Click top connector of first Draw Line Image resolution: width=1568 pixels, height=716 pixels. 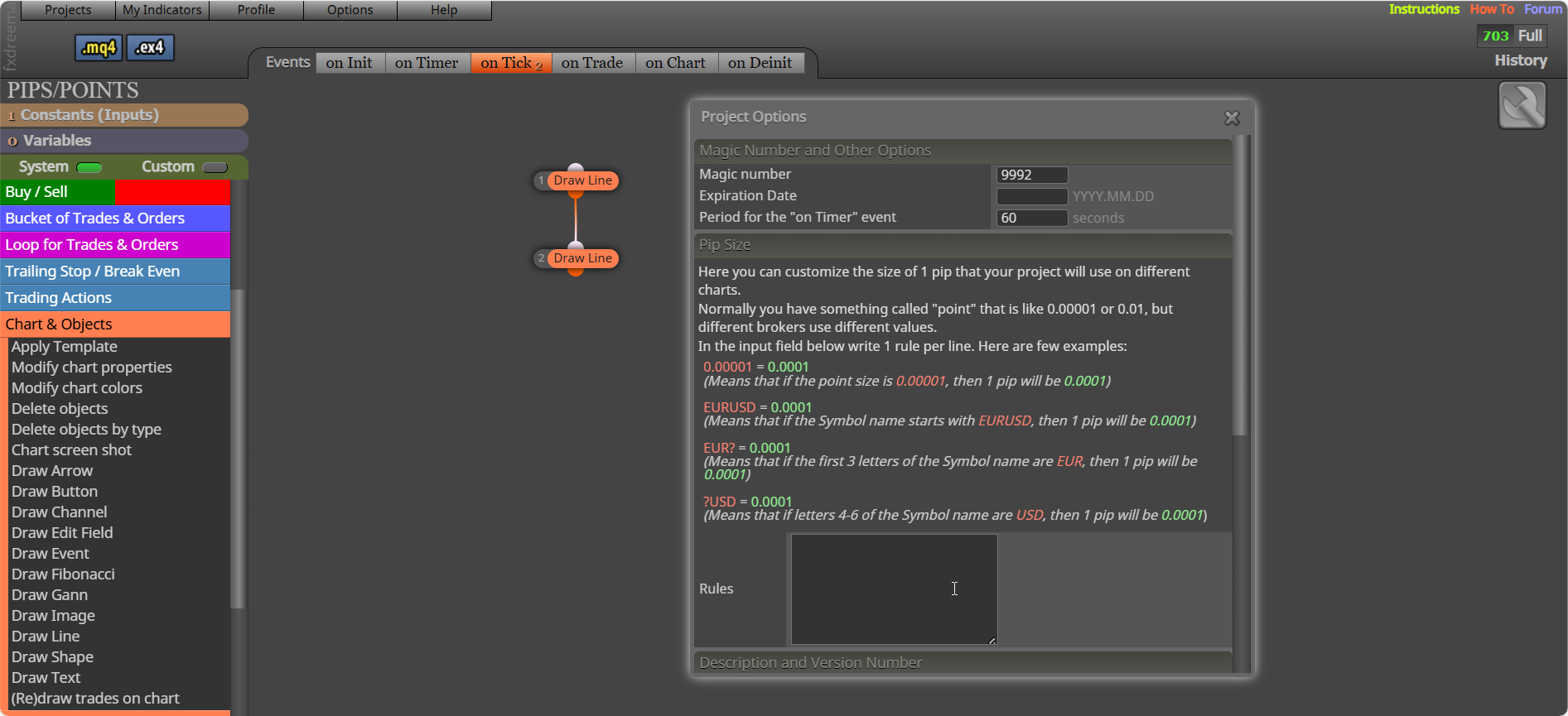(576, 167)
